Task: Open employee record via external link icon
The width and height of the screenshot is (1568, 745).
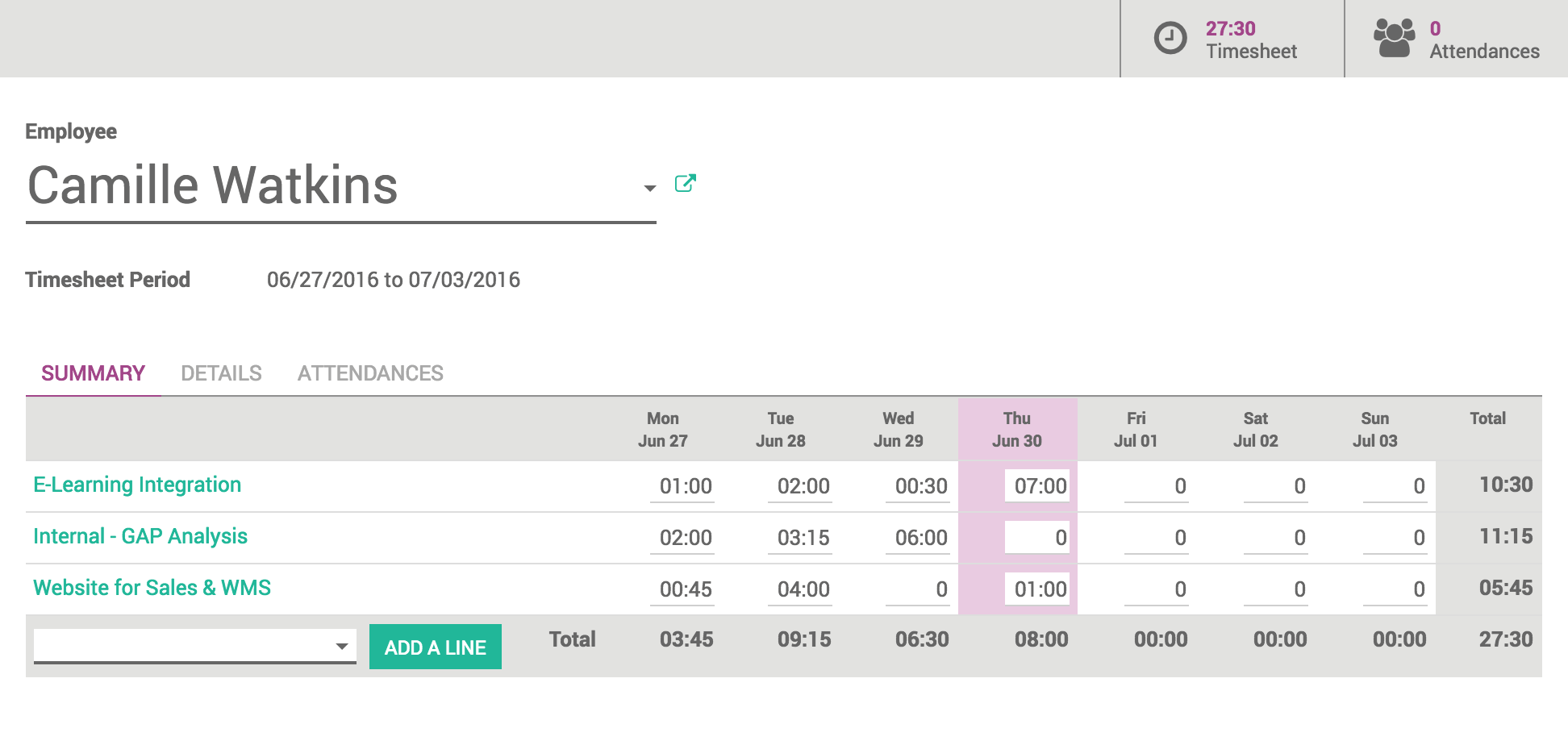Action: click(x=685, y=184)
